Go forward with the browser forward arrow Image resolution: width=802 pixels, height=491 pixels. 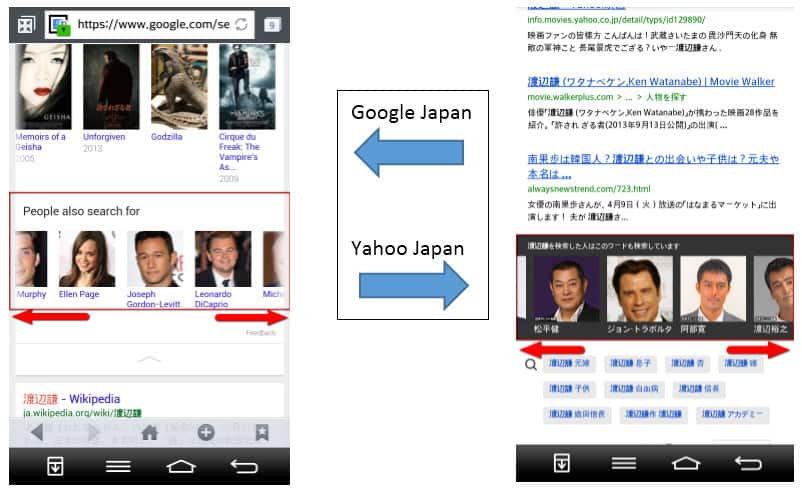[x=94, y=433]
